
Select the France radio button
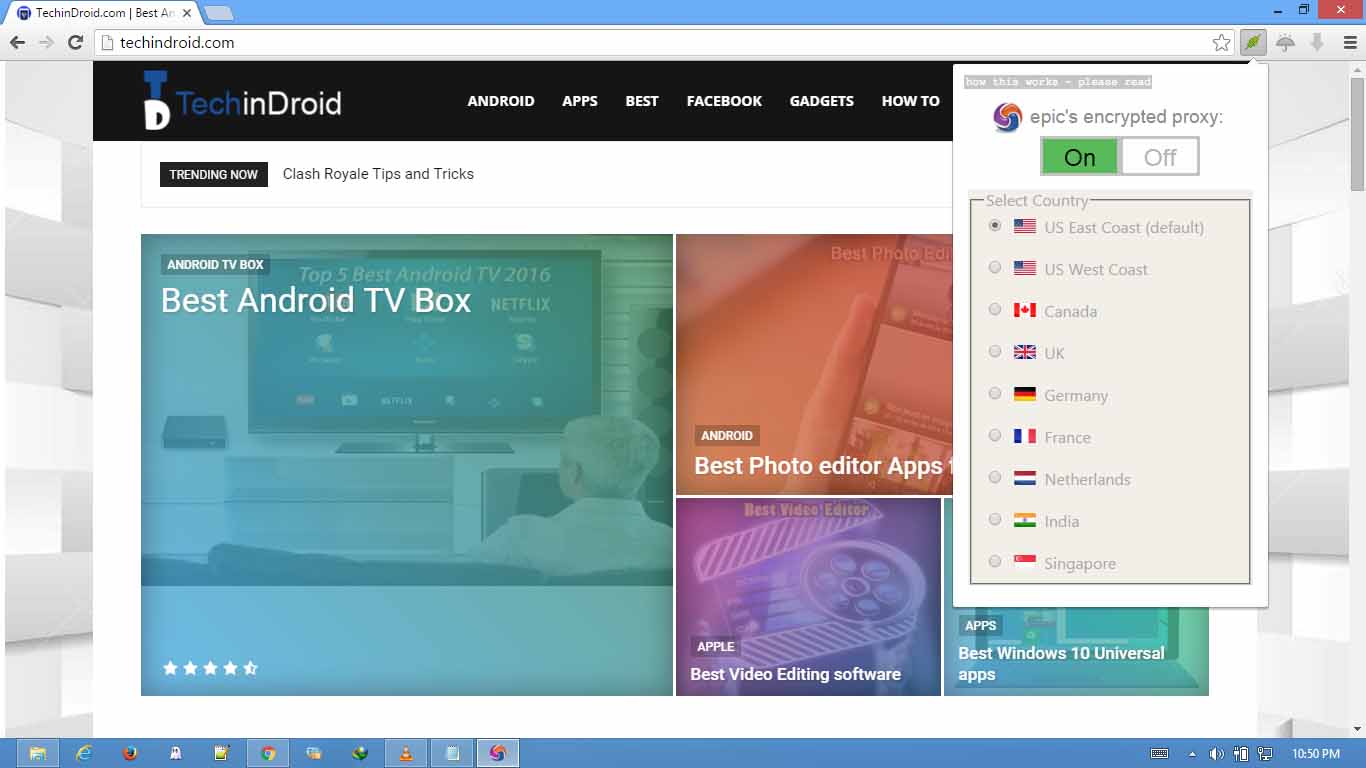995,436
